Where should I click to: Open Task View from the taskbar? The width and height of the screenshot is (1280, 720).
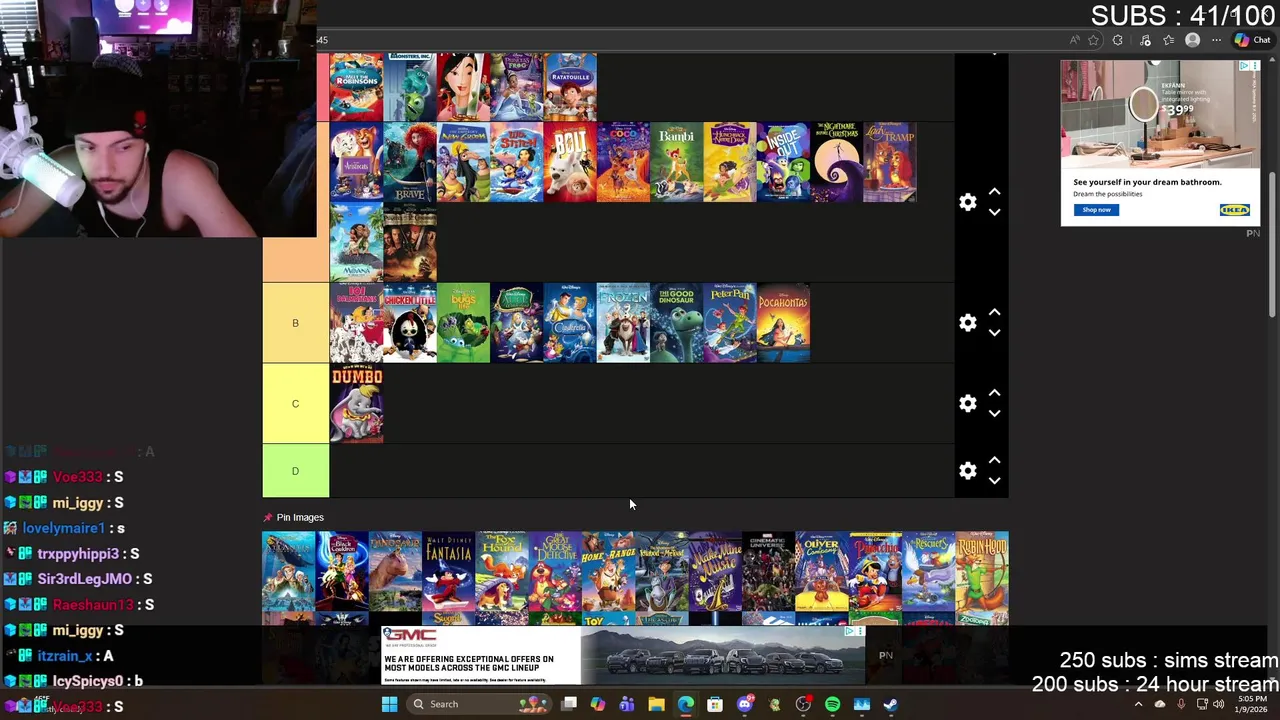click(x=569, y=704)
